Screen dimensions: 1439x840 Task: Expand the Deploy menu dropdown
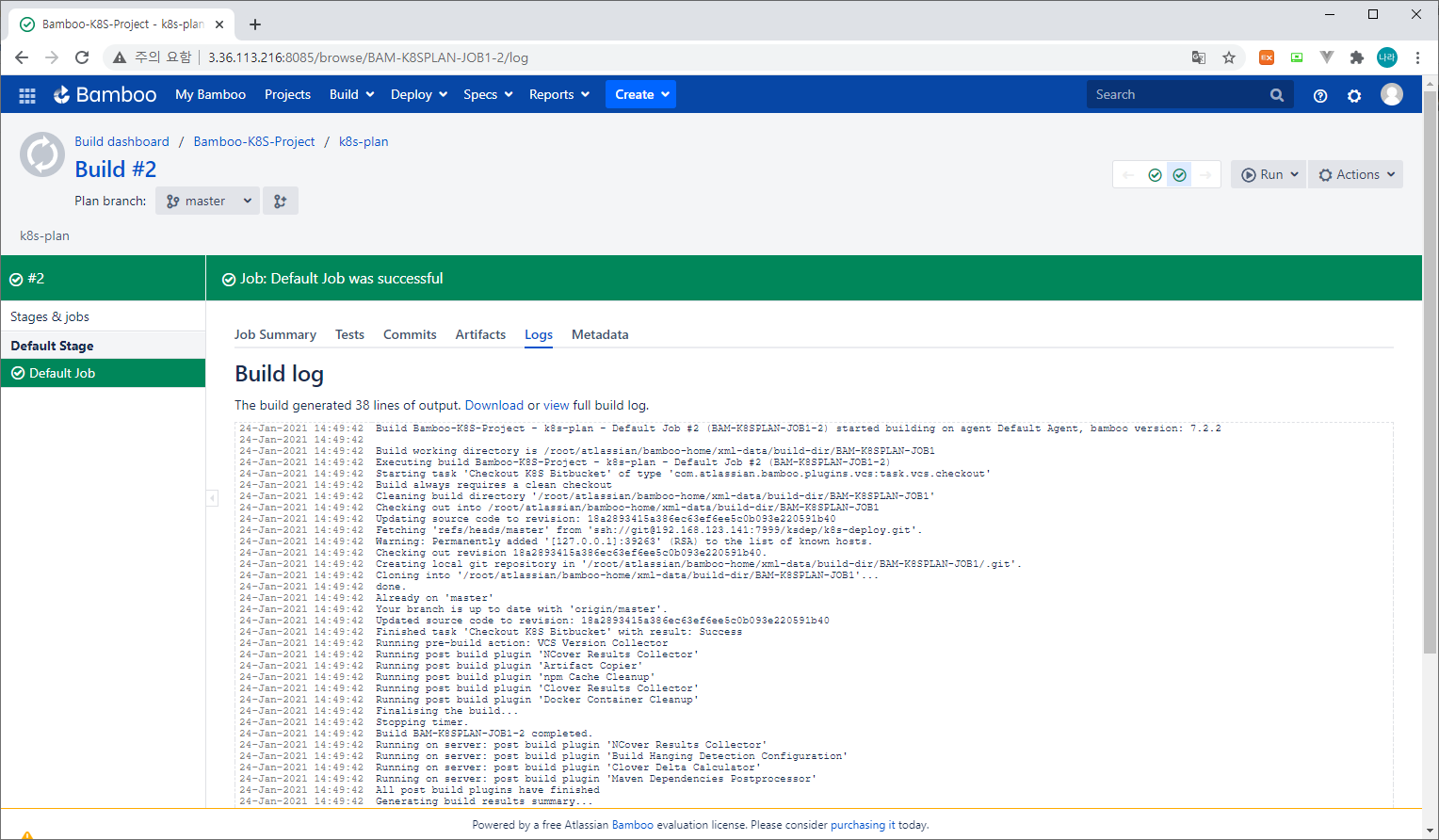click(419, 94)
